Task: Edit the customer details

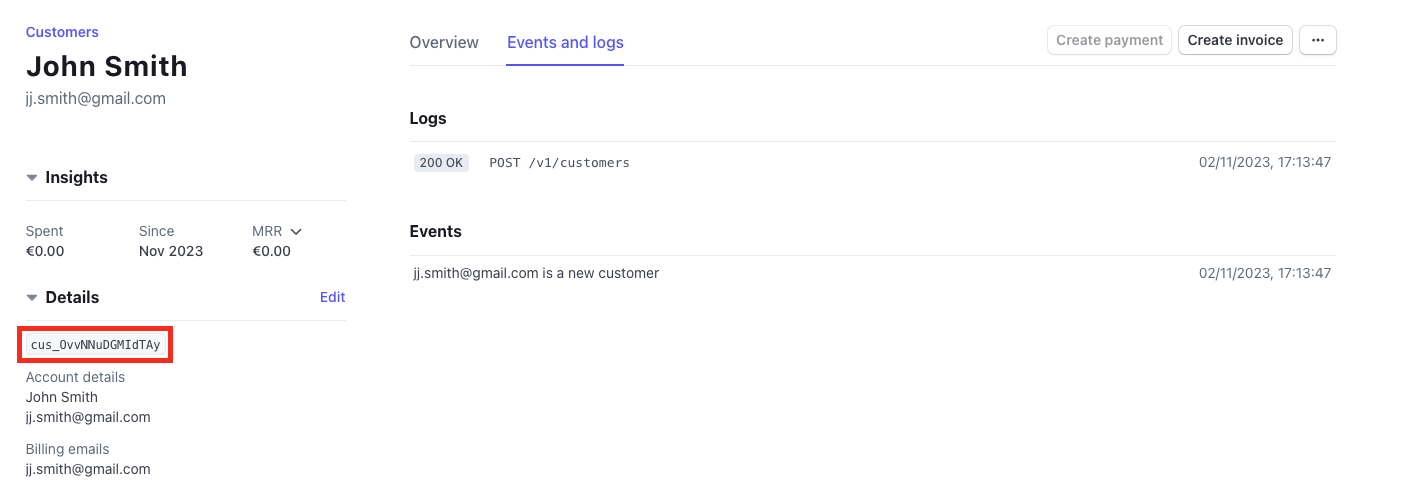Action: point(332,297)
